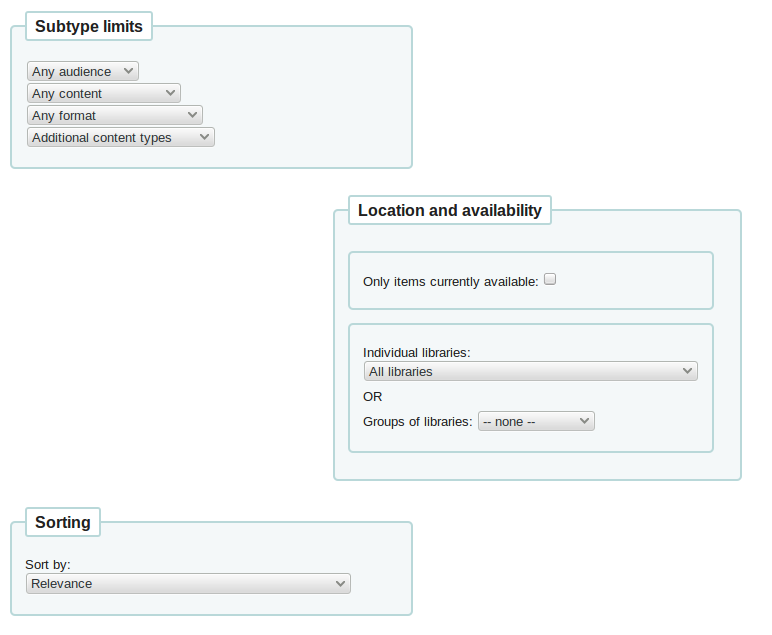Click chevron arrow on Any content dropdown
Screen dimensions: 772x635
point(170,94)
